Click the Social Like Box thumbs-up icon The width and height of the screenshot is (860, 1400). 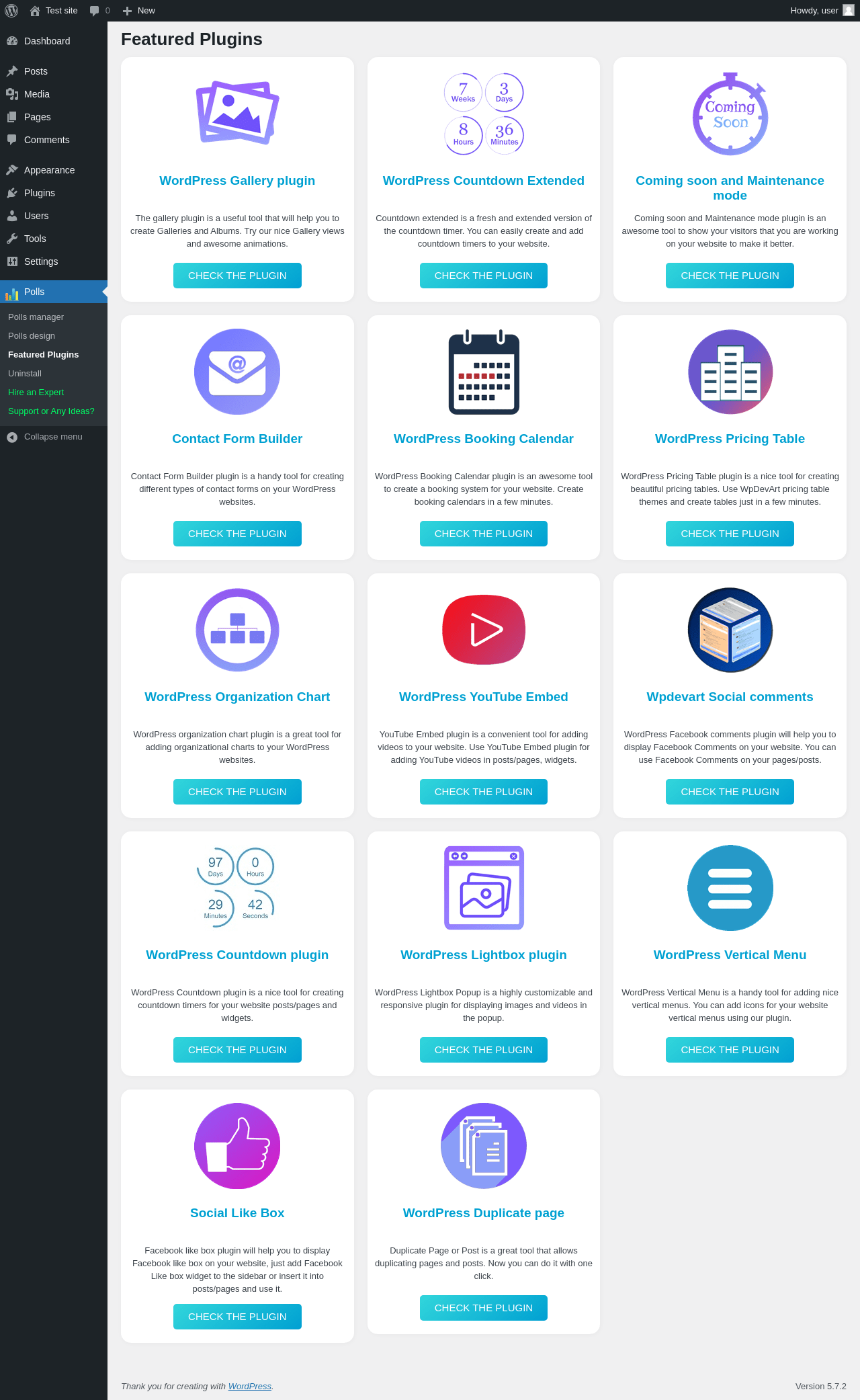pos(237,1146)
